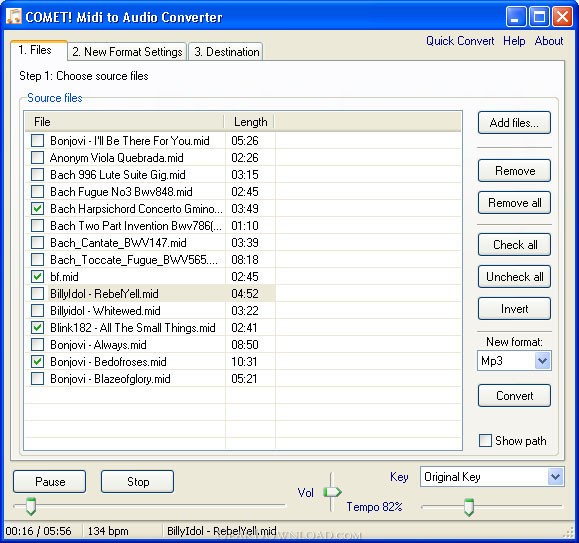Click the COMET! app icon in title bar
Image resolution: width=579 pixels, height=543 pixels.
tap(14, 16)
